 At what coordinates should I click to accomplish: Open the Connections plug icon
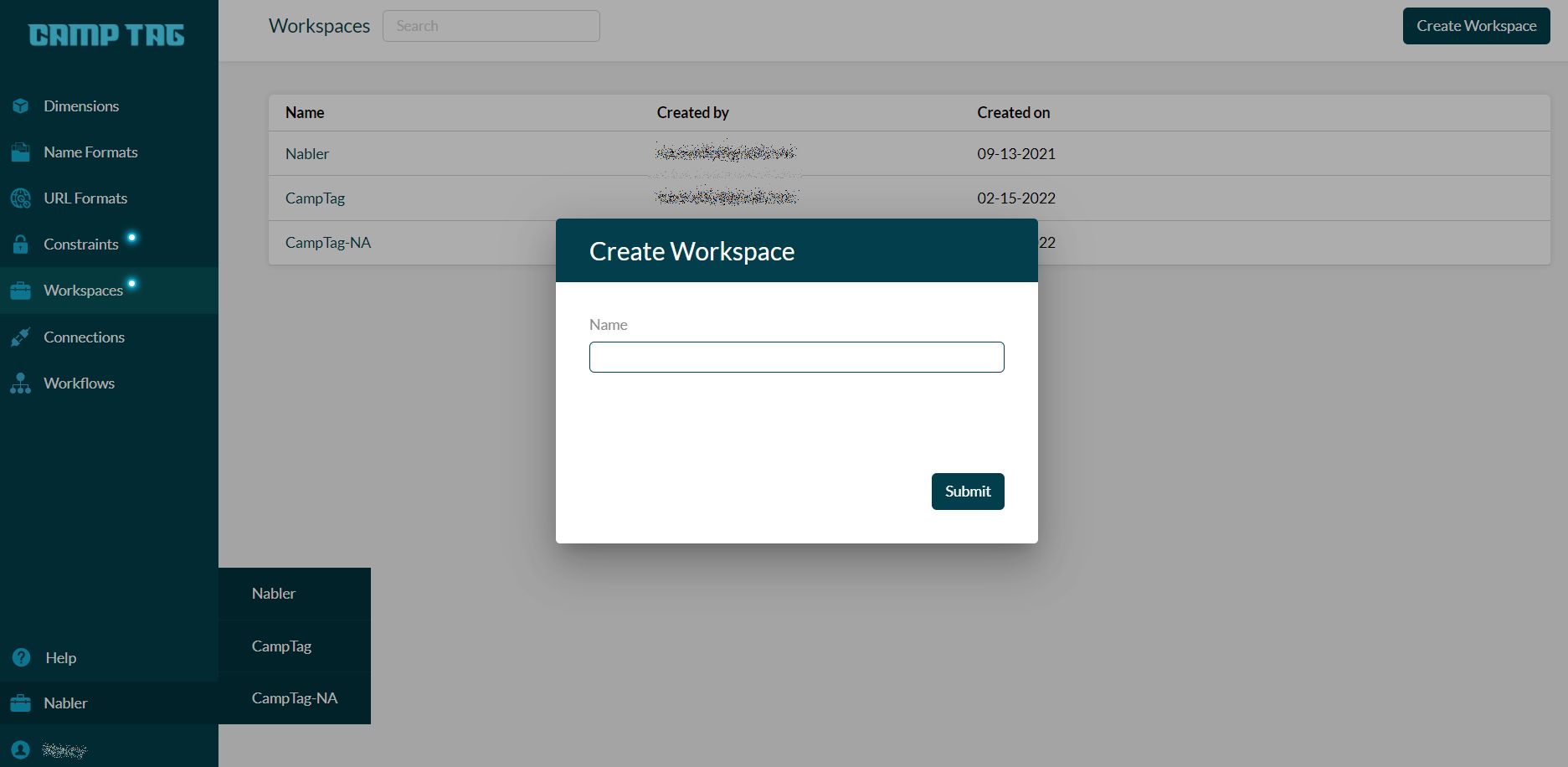[20, 337]
